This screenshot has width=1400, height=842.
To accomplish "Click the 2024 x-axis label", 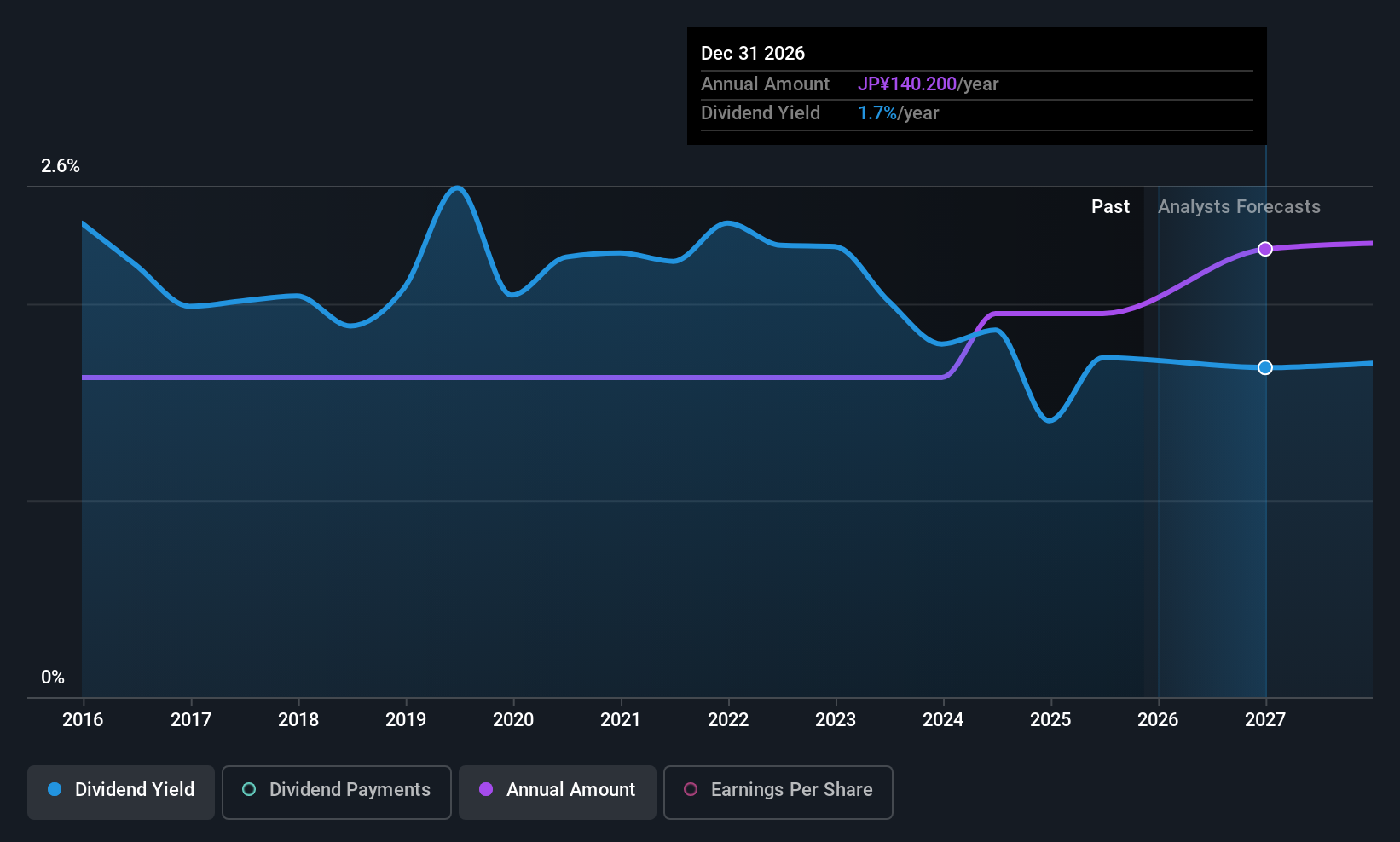I will coord(943,720).
